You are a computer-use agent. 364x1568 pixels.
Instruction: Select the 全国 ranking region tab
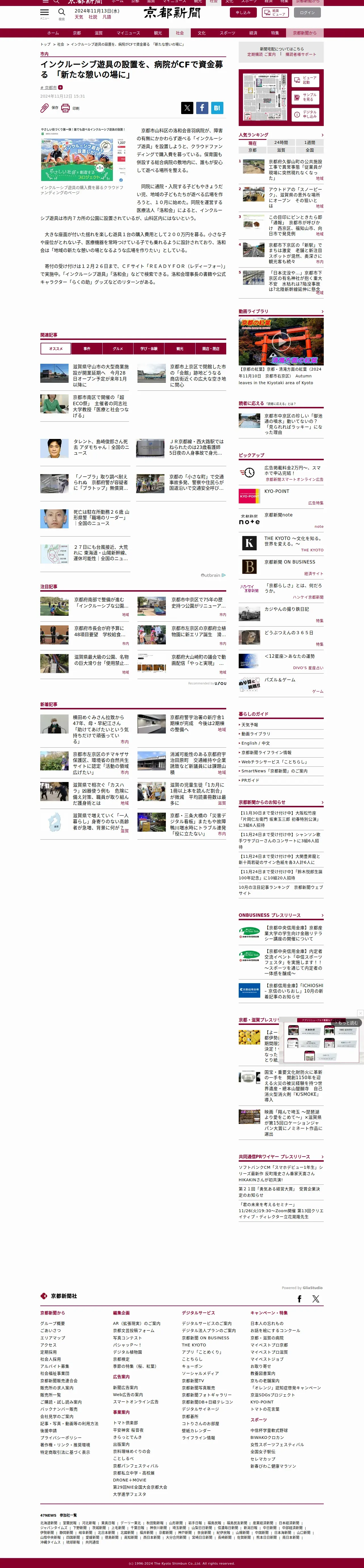click(x=309, y=150)
